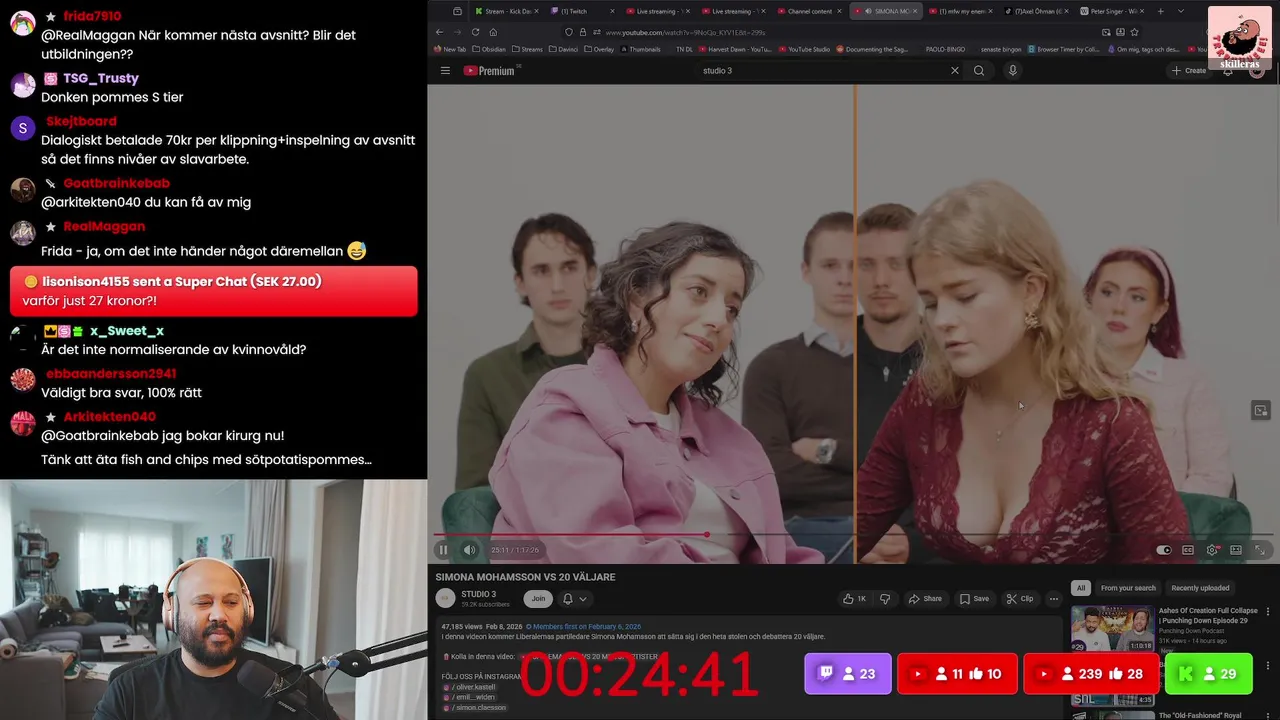Create a Clip from this video

1020,599
